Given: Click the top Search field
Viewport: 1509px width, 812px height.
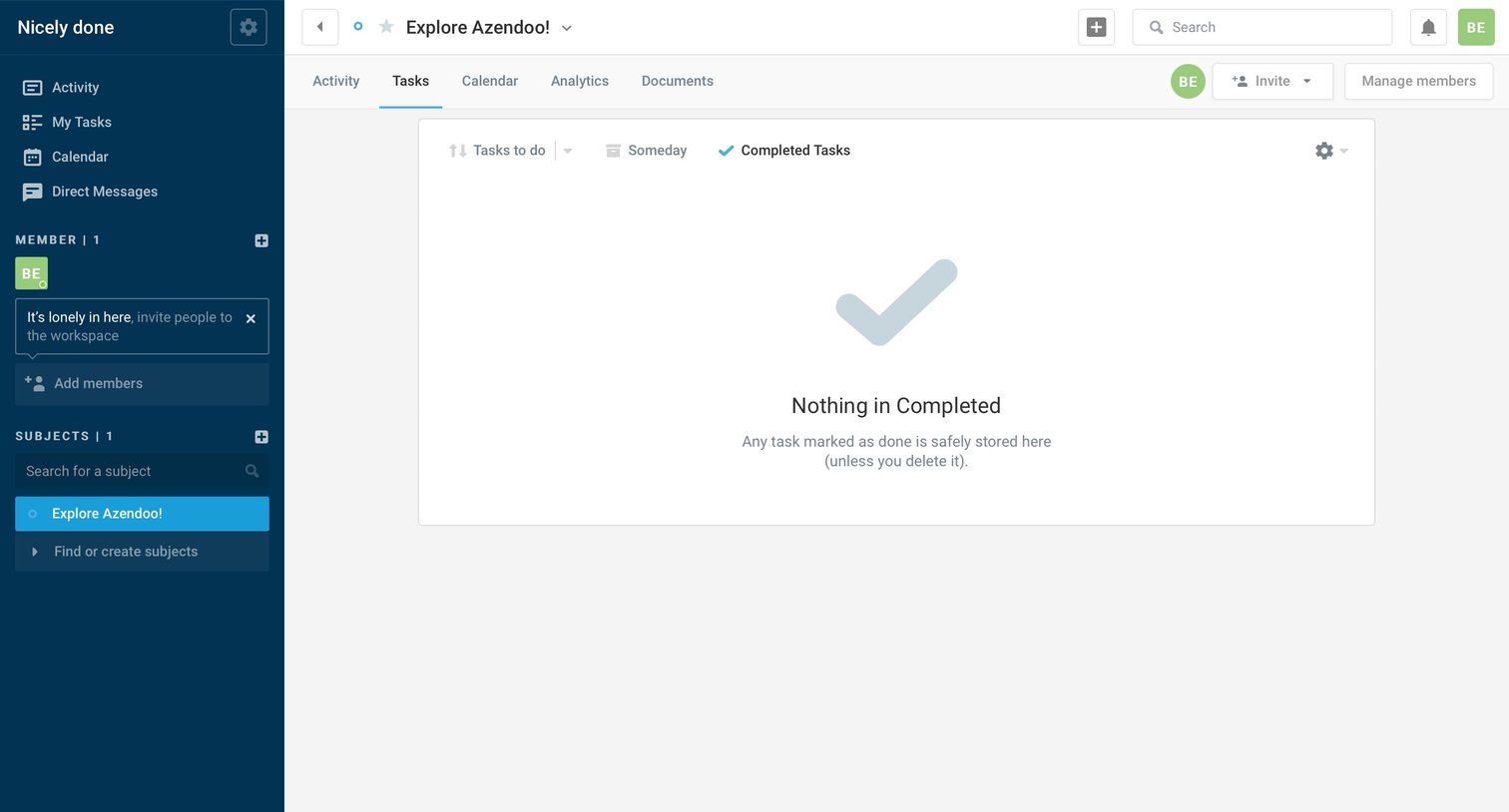Looking at the screenshot, I should (1261, 27).
